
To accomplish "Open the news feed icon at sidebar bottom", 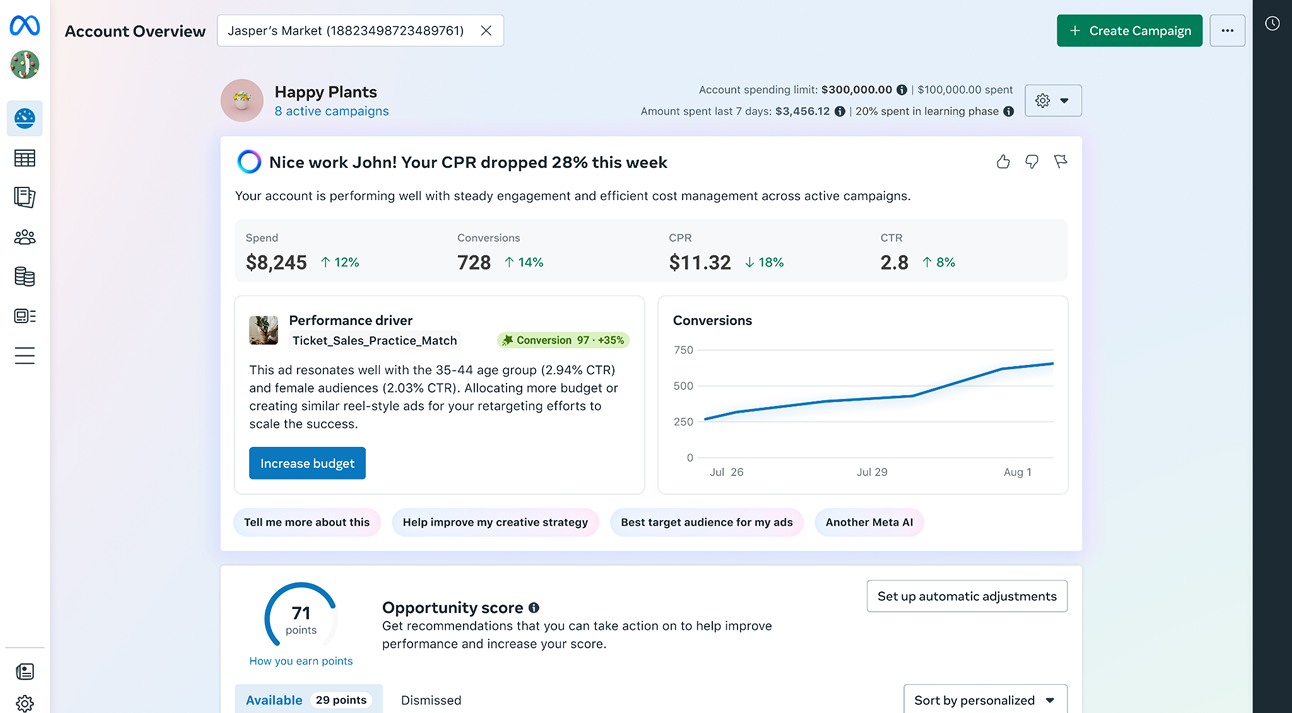I will [x=25, y=672].
